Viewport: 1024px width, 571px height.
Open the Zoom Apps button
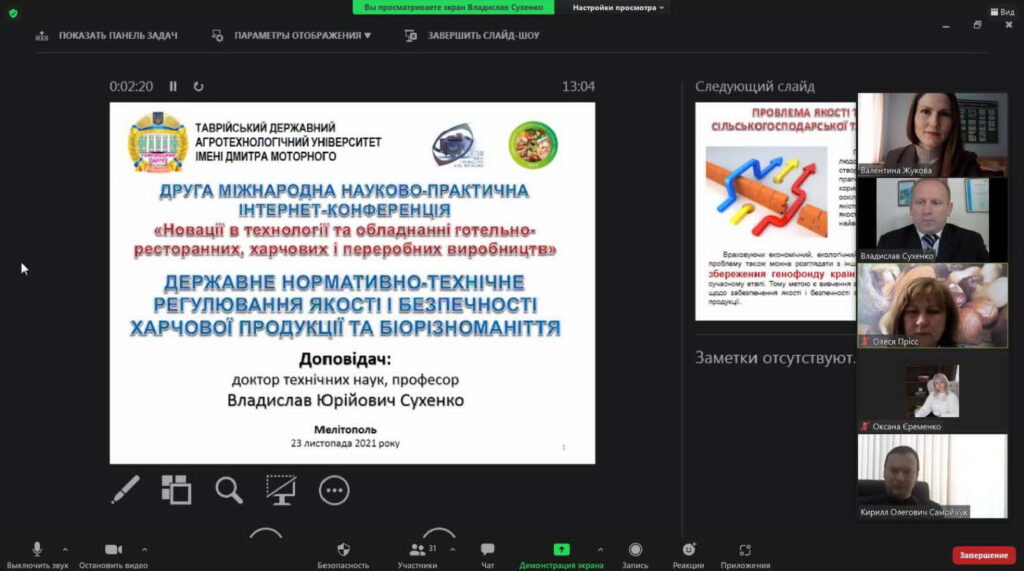coord(745,555)
